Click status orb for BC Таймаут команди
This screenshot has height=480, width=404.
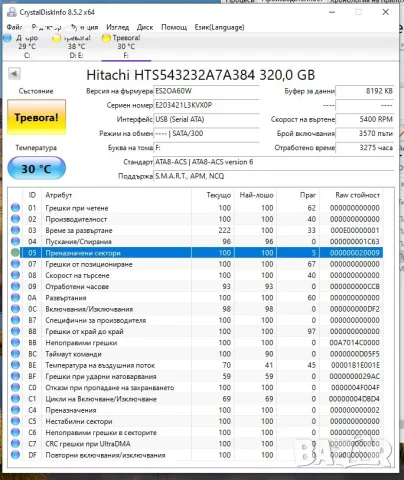coord(15,354)
